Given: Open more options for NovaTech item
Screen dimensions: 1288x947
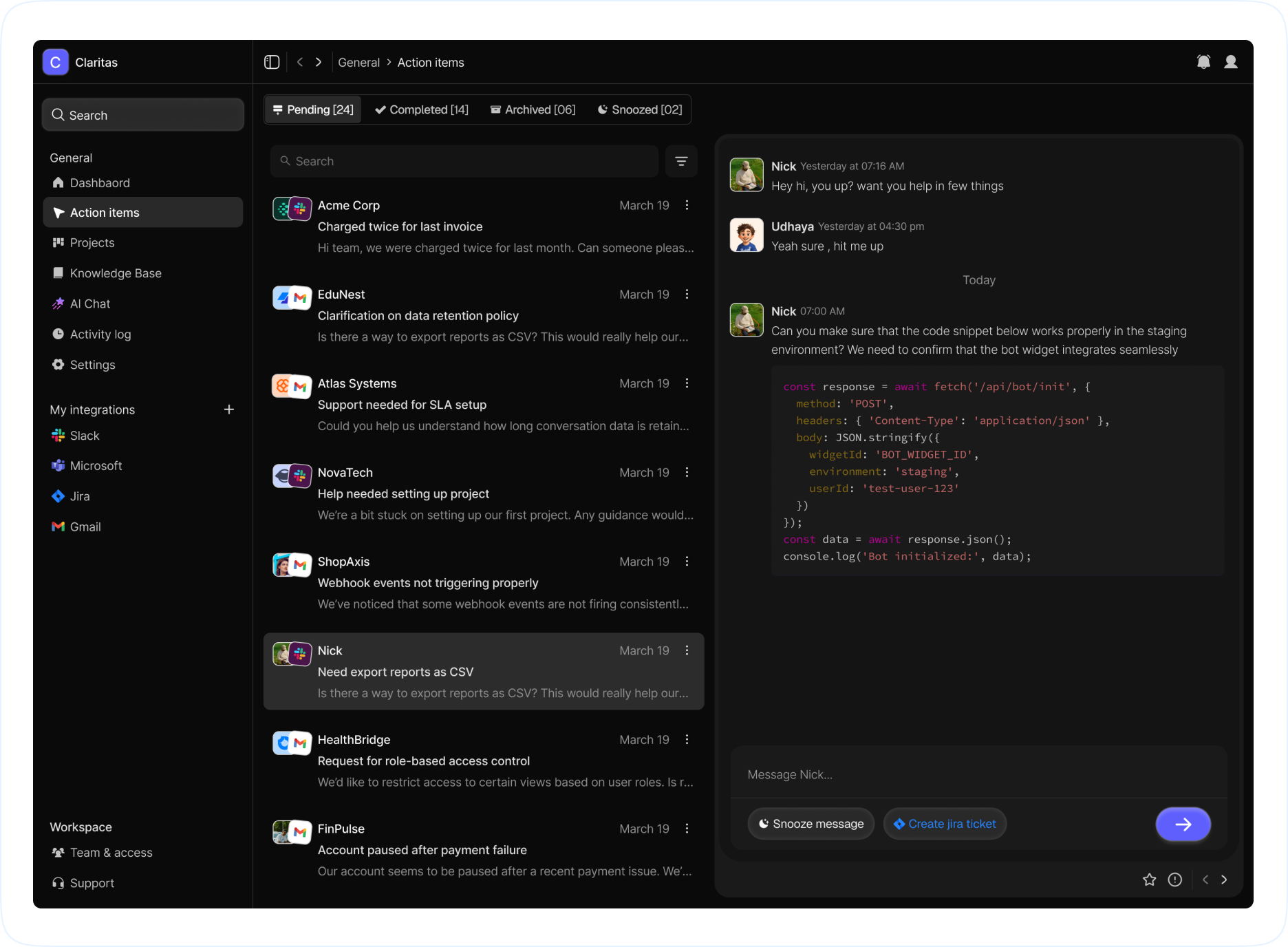Looking at the screenshot, I should tap(687, 472).
